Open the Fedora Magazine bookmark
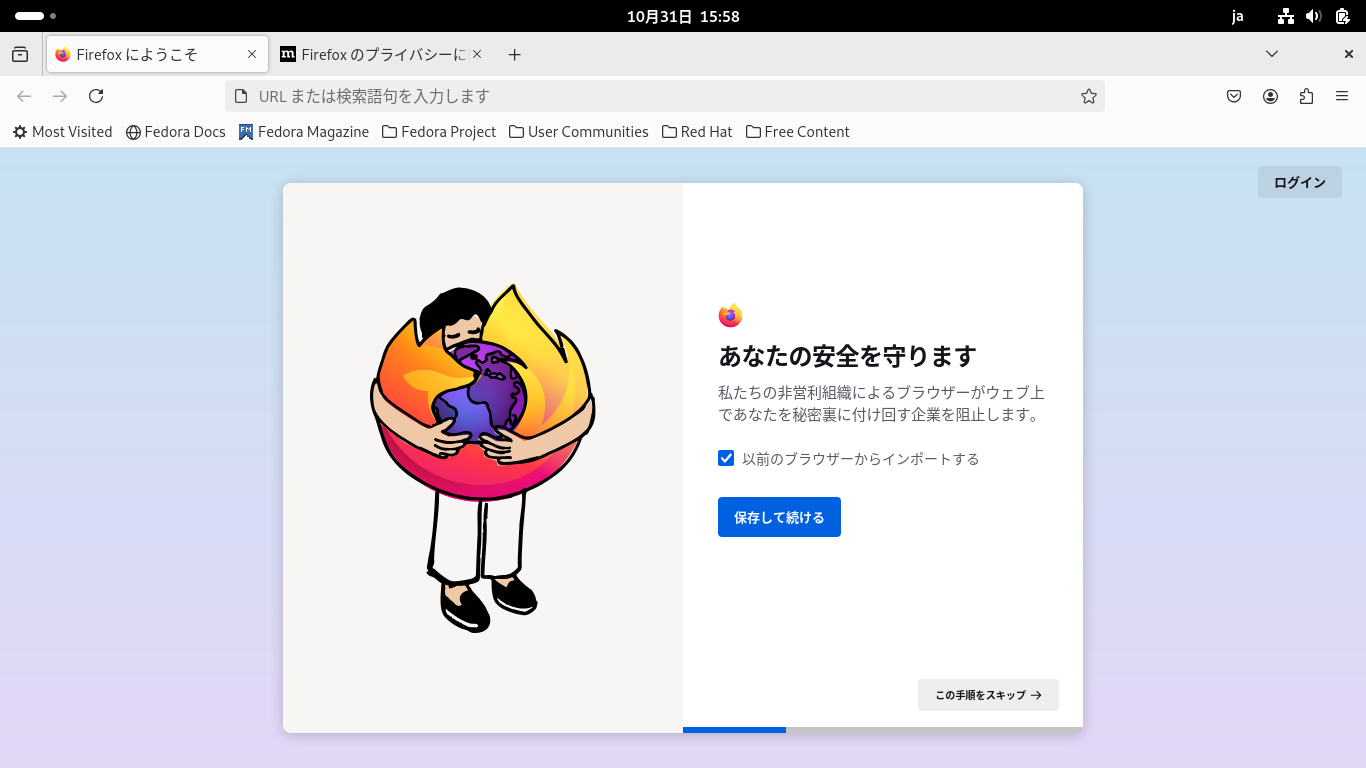The image size is (1366, 768). pos(304,132)
